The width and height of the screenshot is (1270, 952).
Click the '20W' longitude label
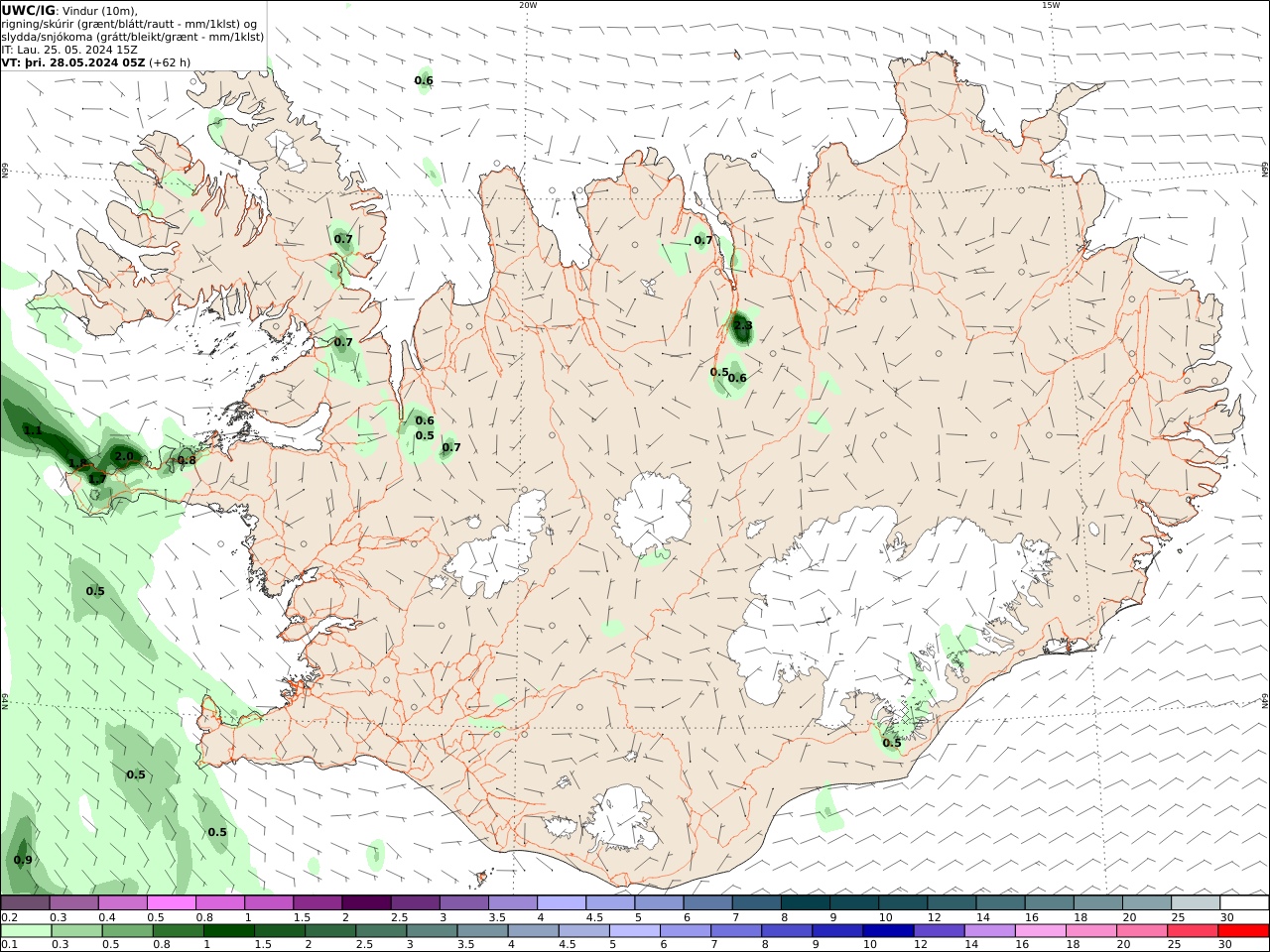(x=528, y=5)
